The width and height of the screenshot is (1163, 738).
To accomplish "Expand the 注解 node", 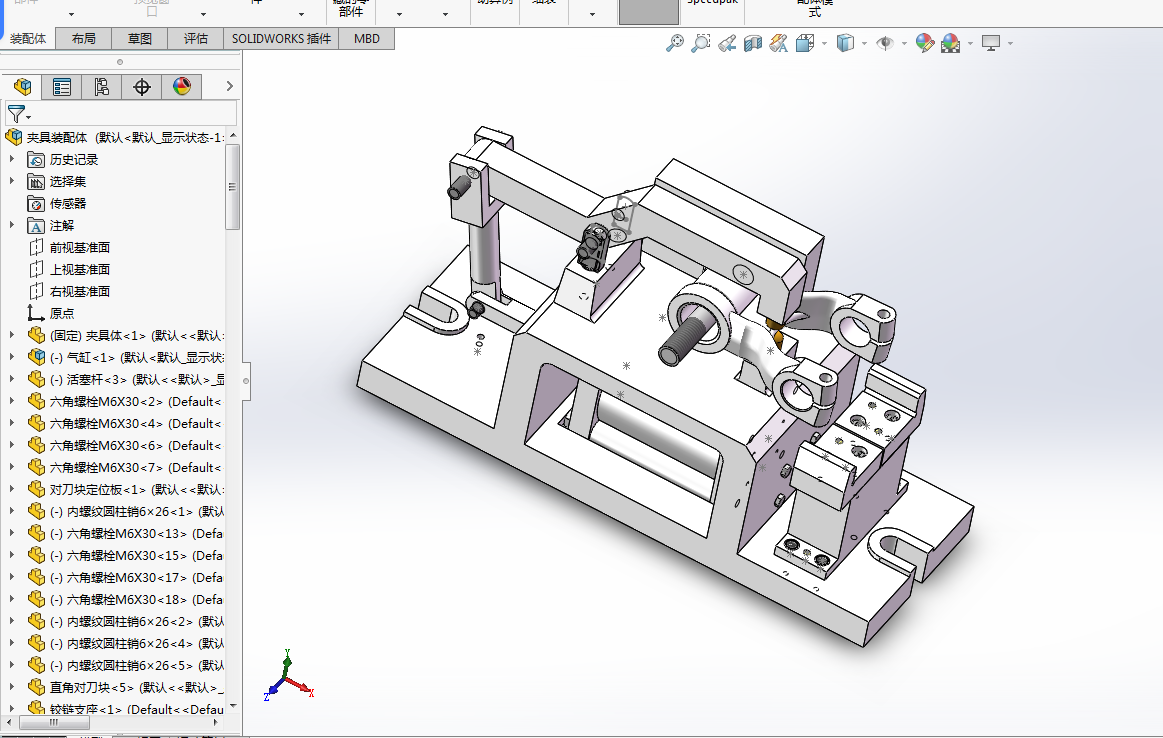I will (11, 225).
